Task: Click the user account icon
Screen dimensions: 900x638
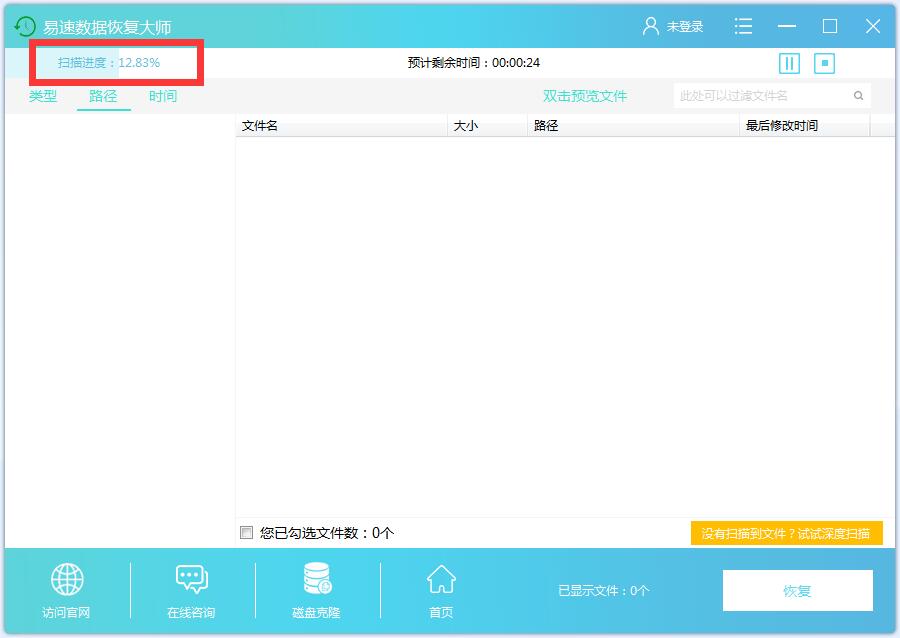Action: 651,27
